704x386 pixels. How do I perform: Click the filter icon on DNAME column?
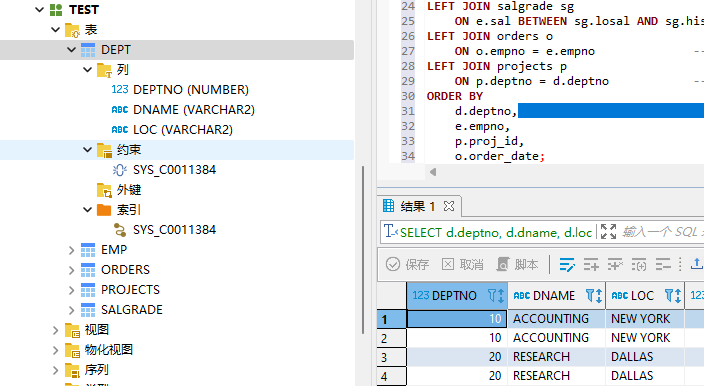click(x=590, y=296)
